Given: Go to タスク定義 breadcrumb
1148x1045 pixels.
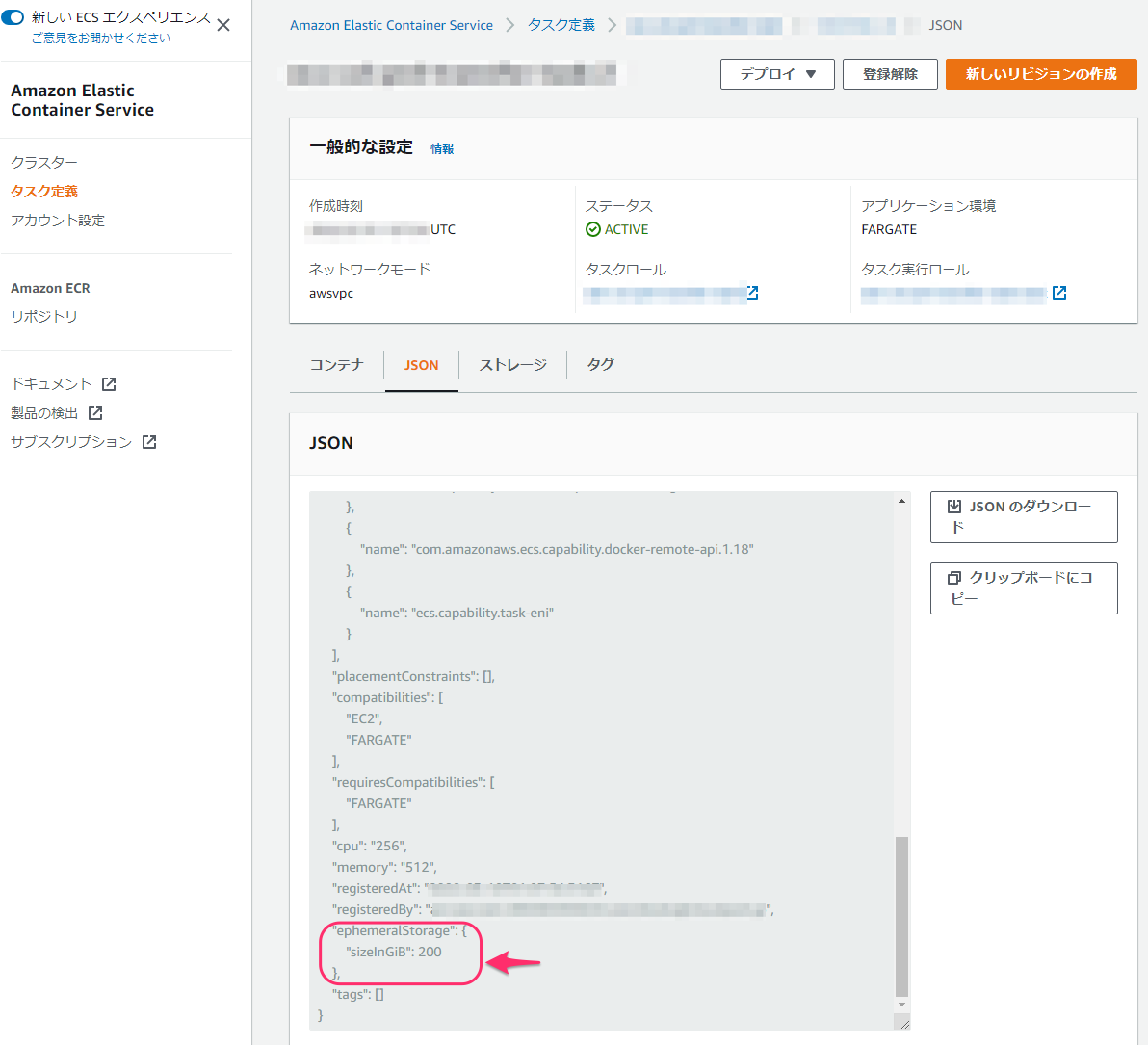Looking at the screenshot, I should coord(561,25).
